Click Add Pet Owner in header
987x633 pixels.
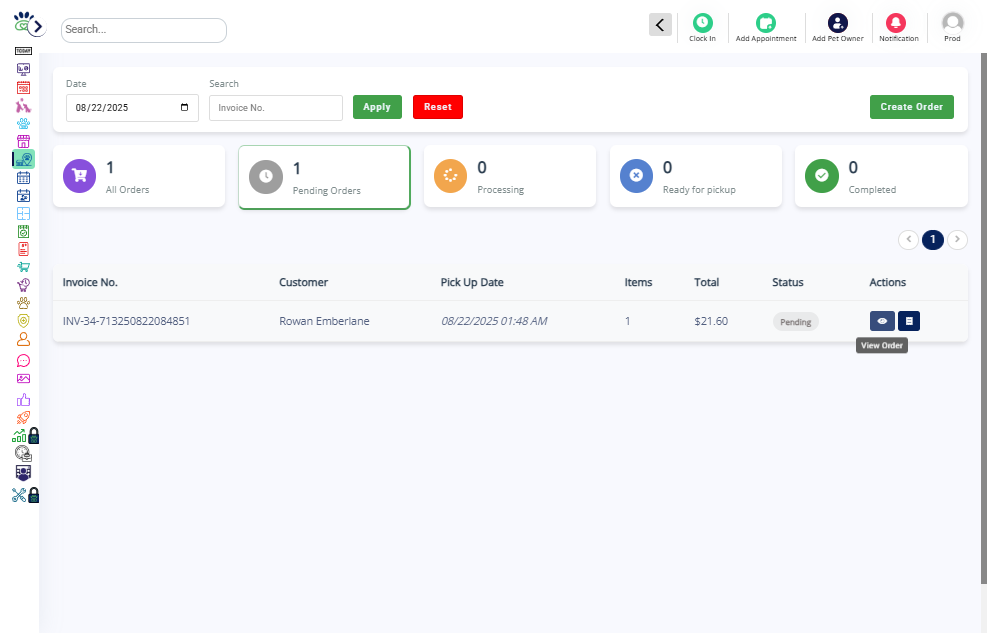point(838,28)
